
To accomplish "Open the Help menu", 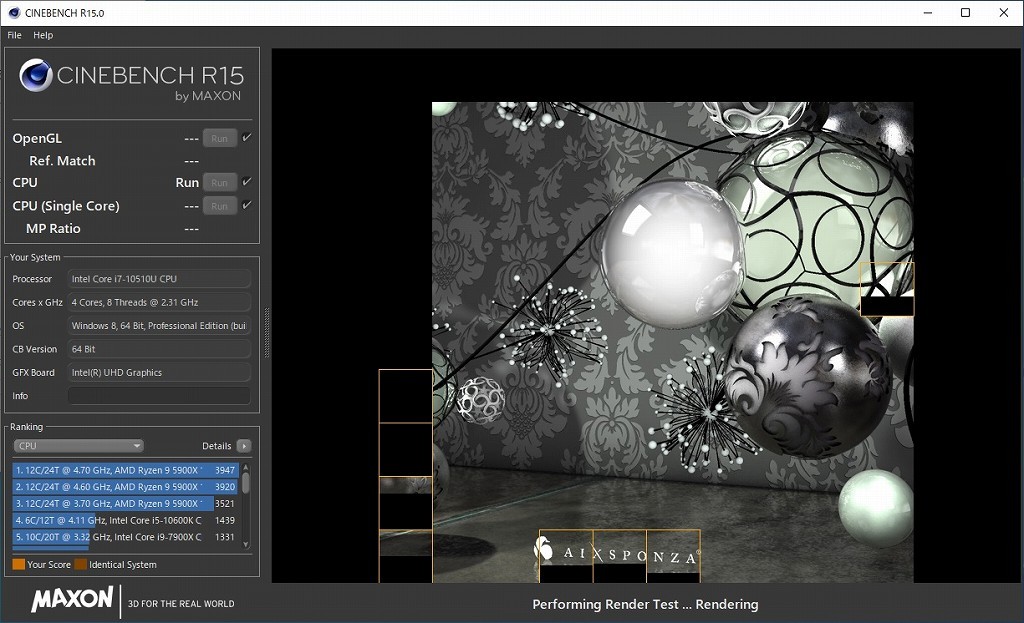I will (x=43, y=35).
